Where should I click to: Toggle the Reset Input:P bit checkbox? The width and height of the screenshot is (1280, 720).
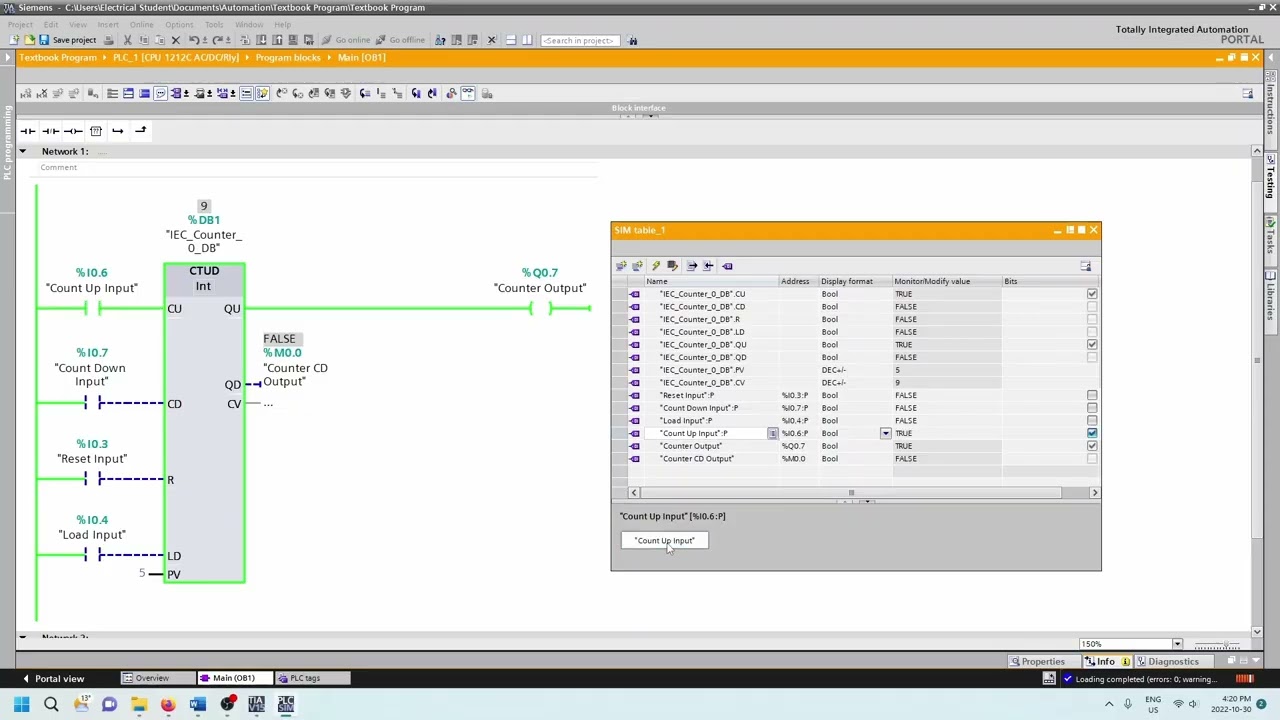click(x=1092, y=395)
